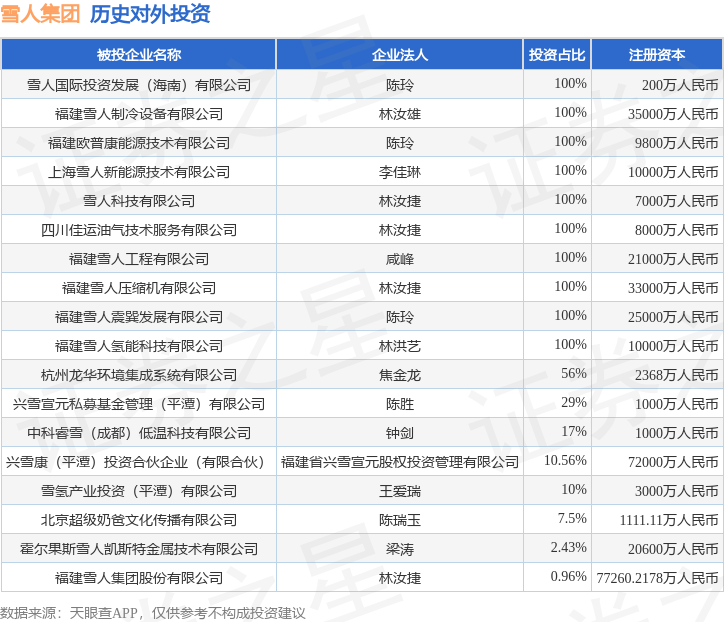
Task: Select 福建雪人氢能科技有限公司 cell
Action: (139, 346)
